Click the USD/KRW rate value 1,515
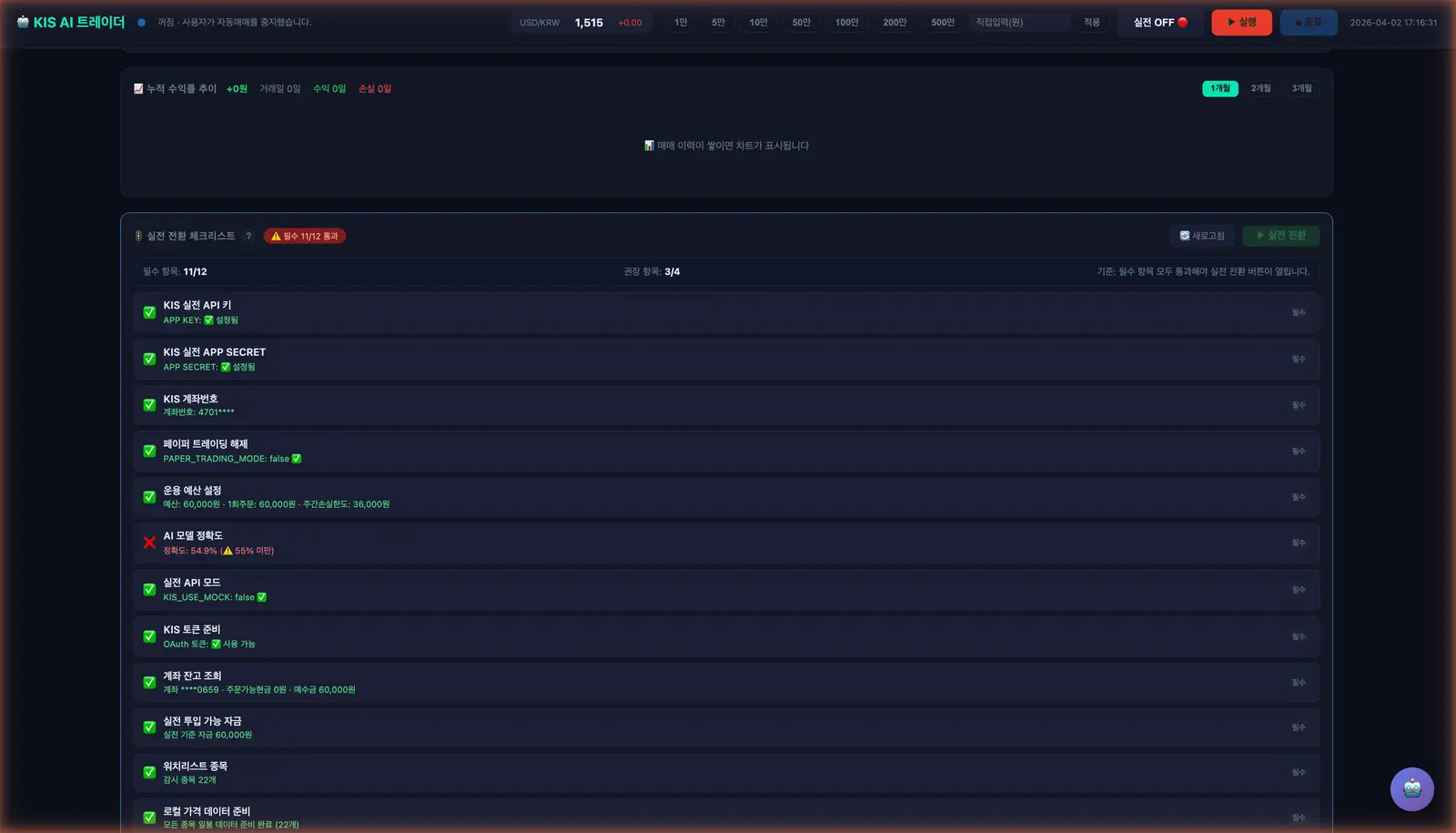The image size is (1456, 833). (589, 23)
